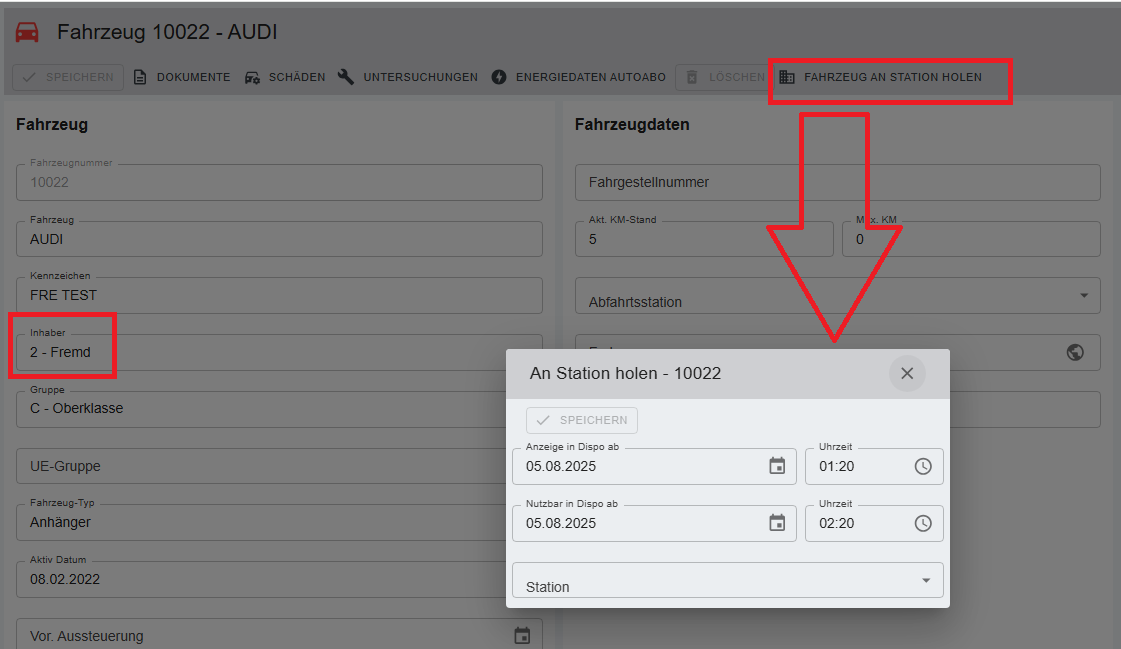Open calendar for Anzeige in Dispo ab
This screenshot has height=649, width=1121.
click(777, 466)
